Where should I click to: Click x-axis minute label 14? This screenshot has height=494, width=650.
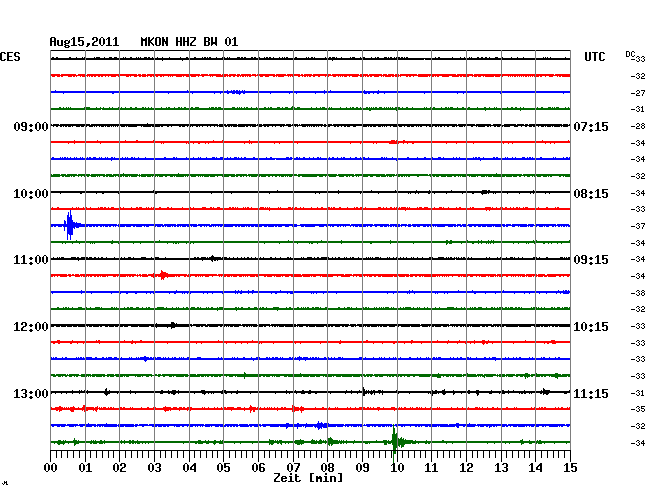coord(535,467)
